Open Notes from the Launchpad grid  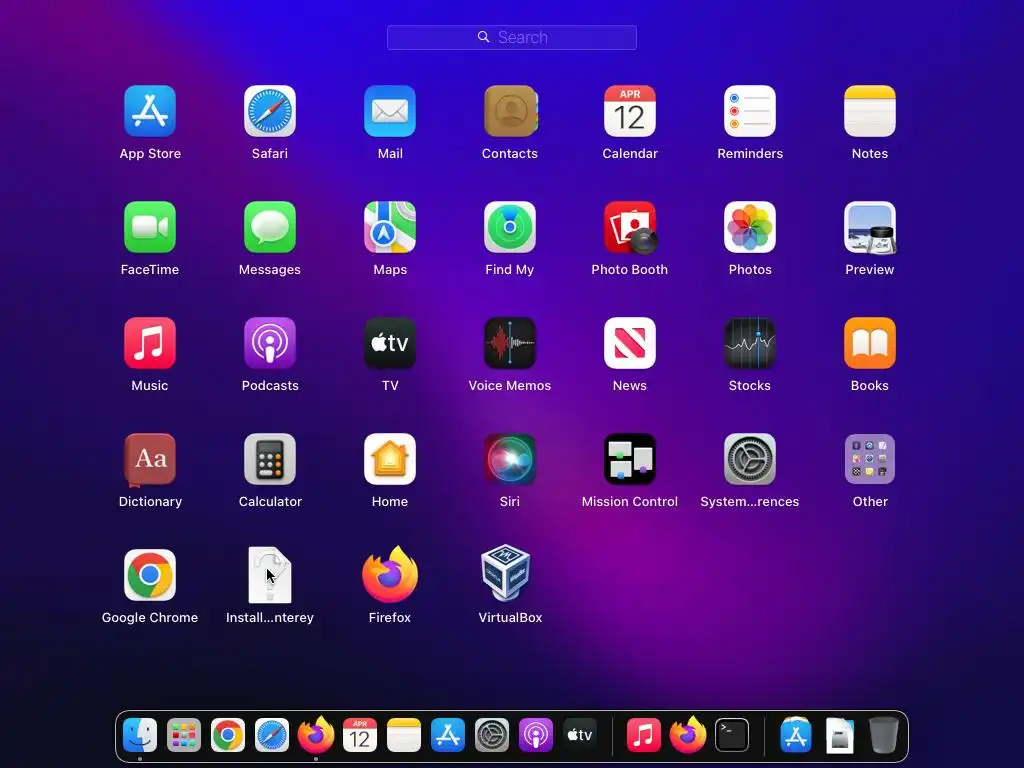(870, 111)
